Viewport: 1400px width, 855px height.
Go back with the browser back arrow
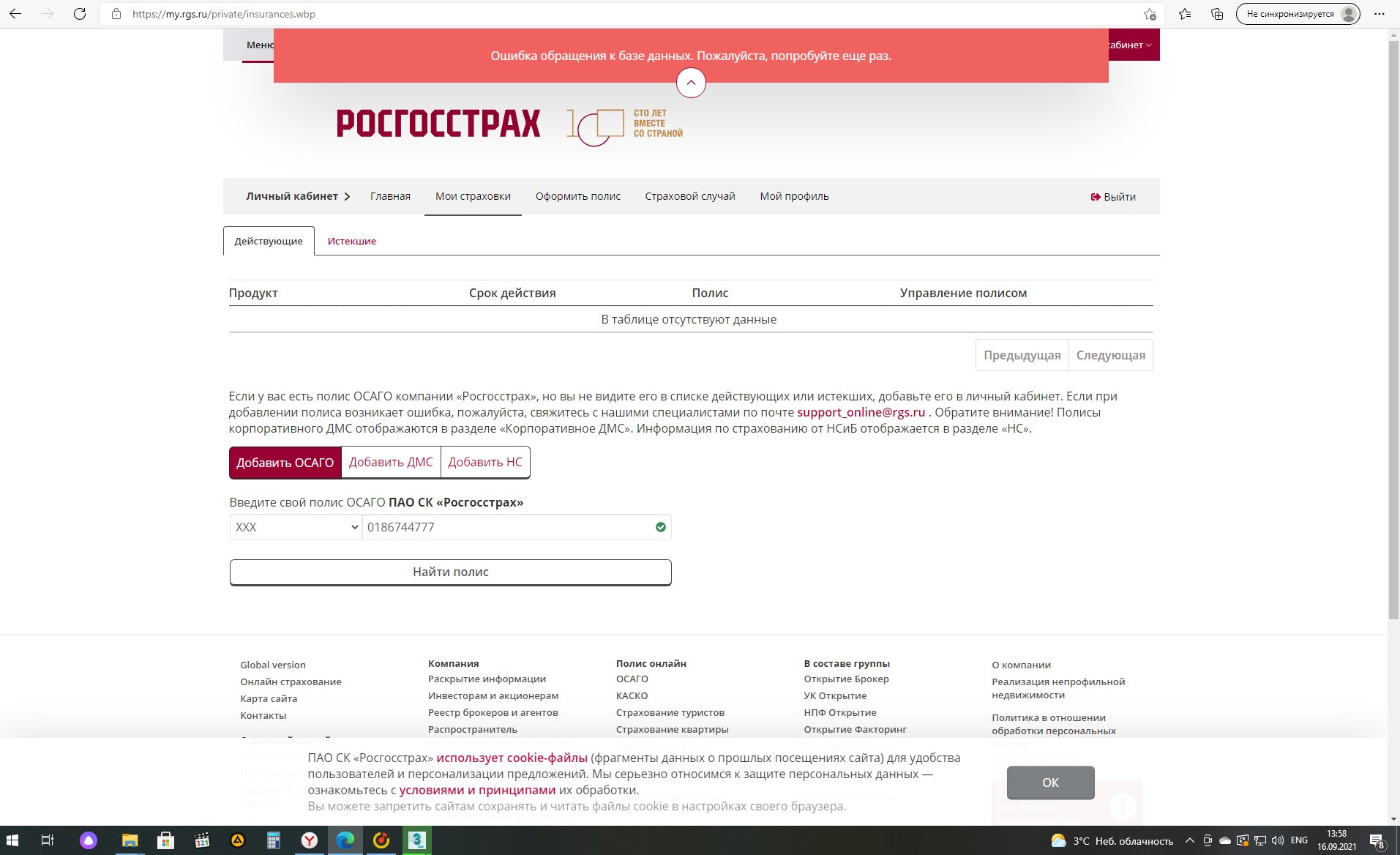point(15,14)
